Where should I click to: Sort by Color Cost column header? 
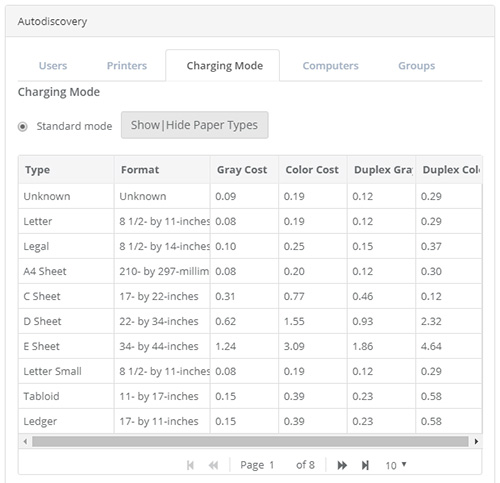[313, 170]
